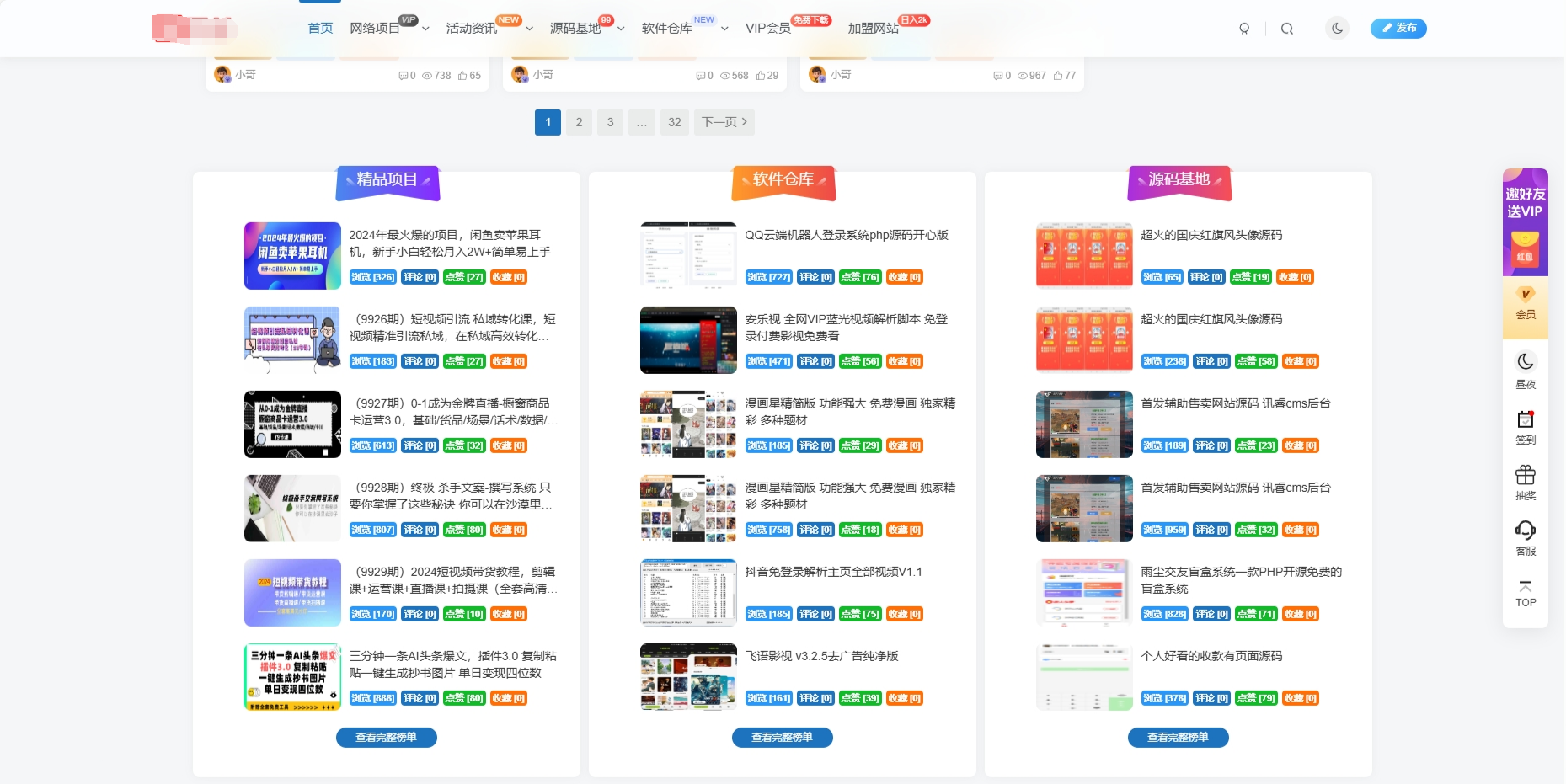The height and width of the screenshot is (784, 1566).
Task: Switch to night theme via header moon button
Action: tap(1337, 28)
